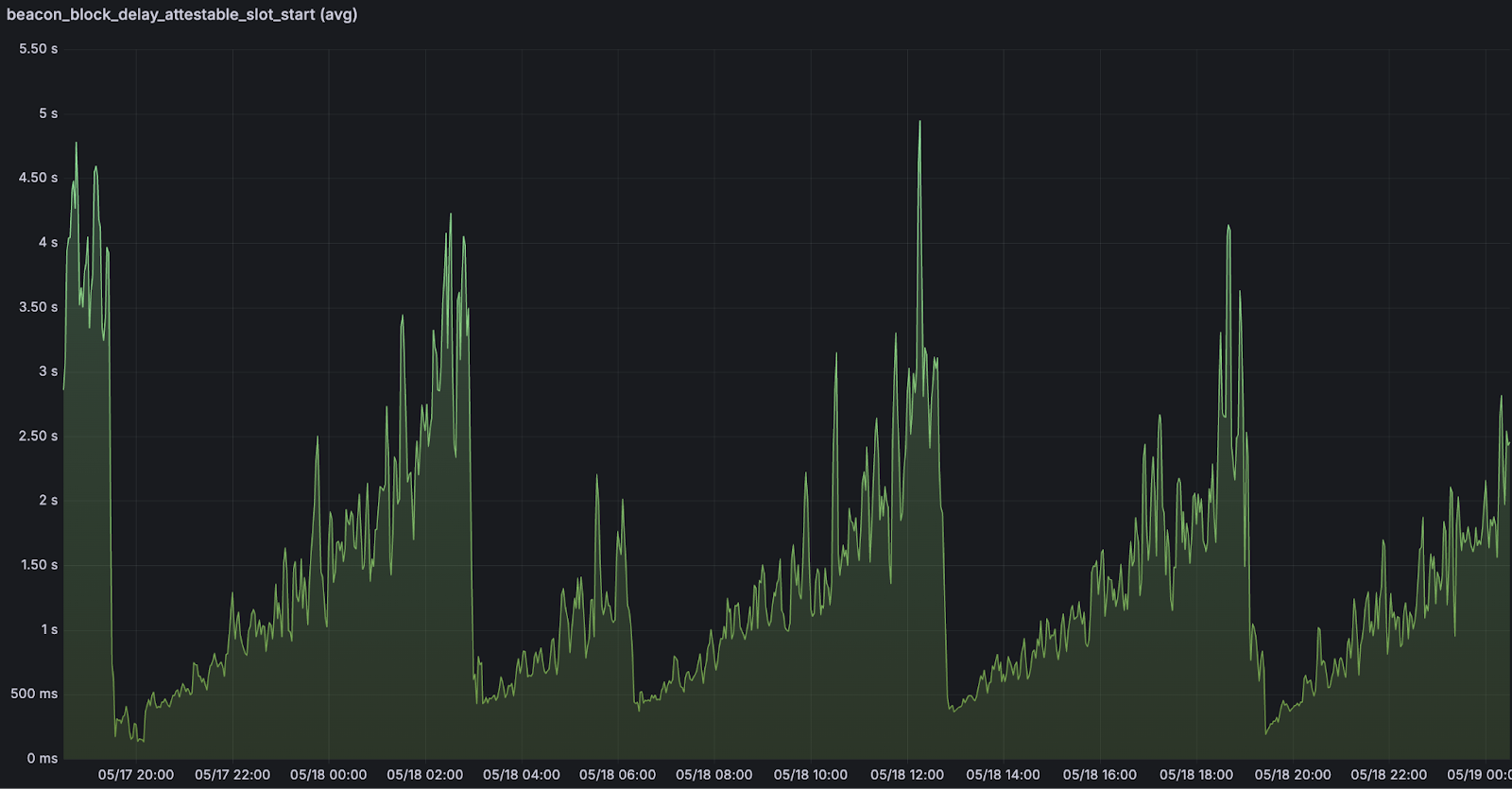The image size is (1512, 789).
Task: Click the beacon_block_delay_attestable_slot_start panel title
Action: click(181, 14)
